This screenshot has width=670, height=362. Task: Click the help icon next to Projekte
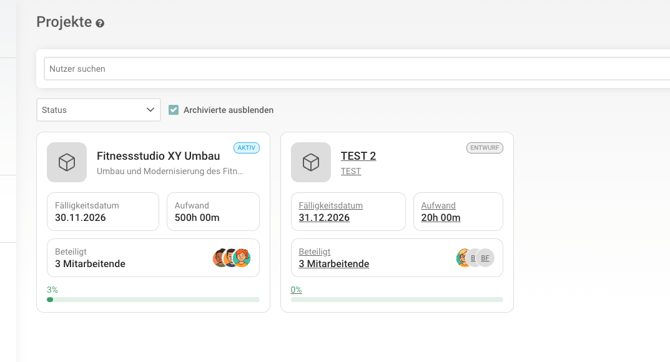point(100,23)
